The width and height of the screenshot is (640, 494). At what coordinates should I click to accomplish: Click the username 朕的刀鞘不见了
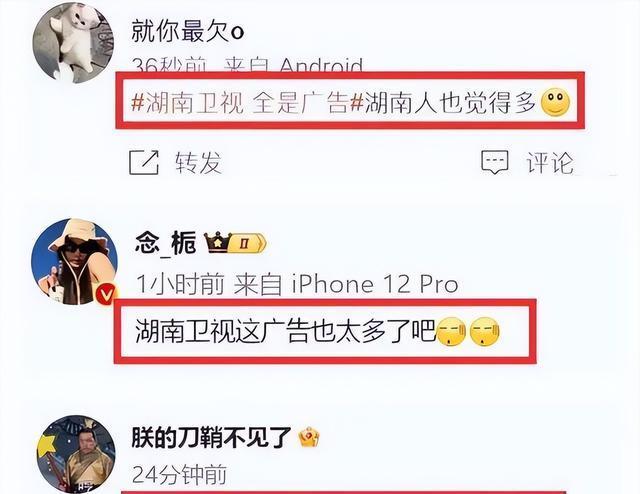[x=211, y=437]
